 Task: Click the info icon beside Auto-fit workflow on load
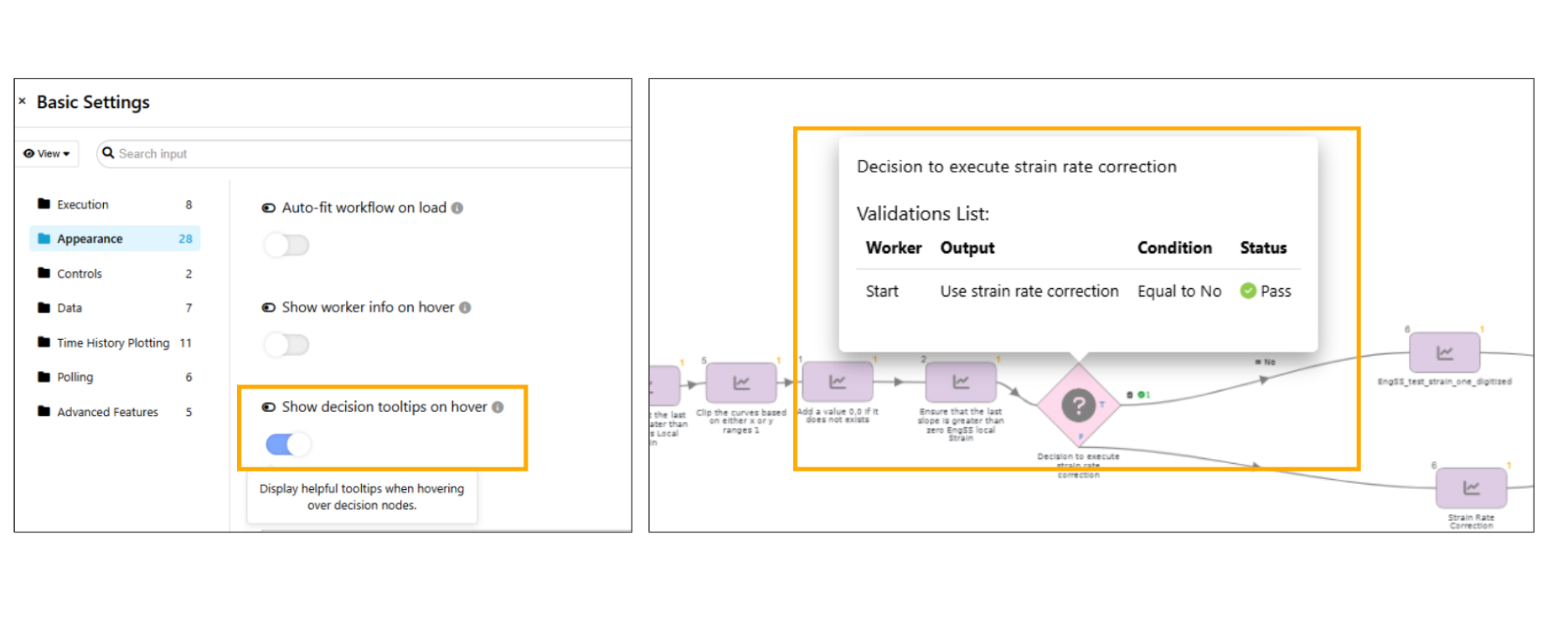point(457,209)
